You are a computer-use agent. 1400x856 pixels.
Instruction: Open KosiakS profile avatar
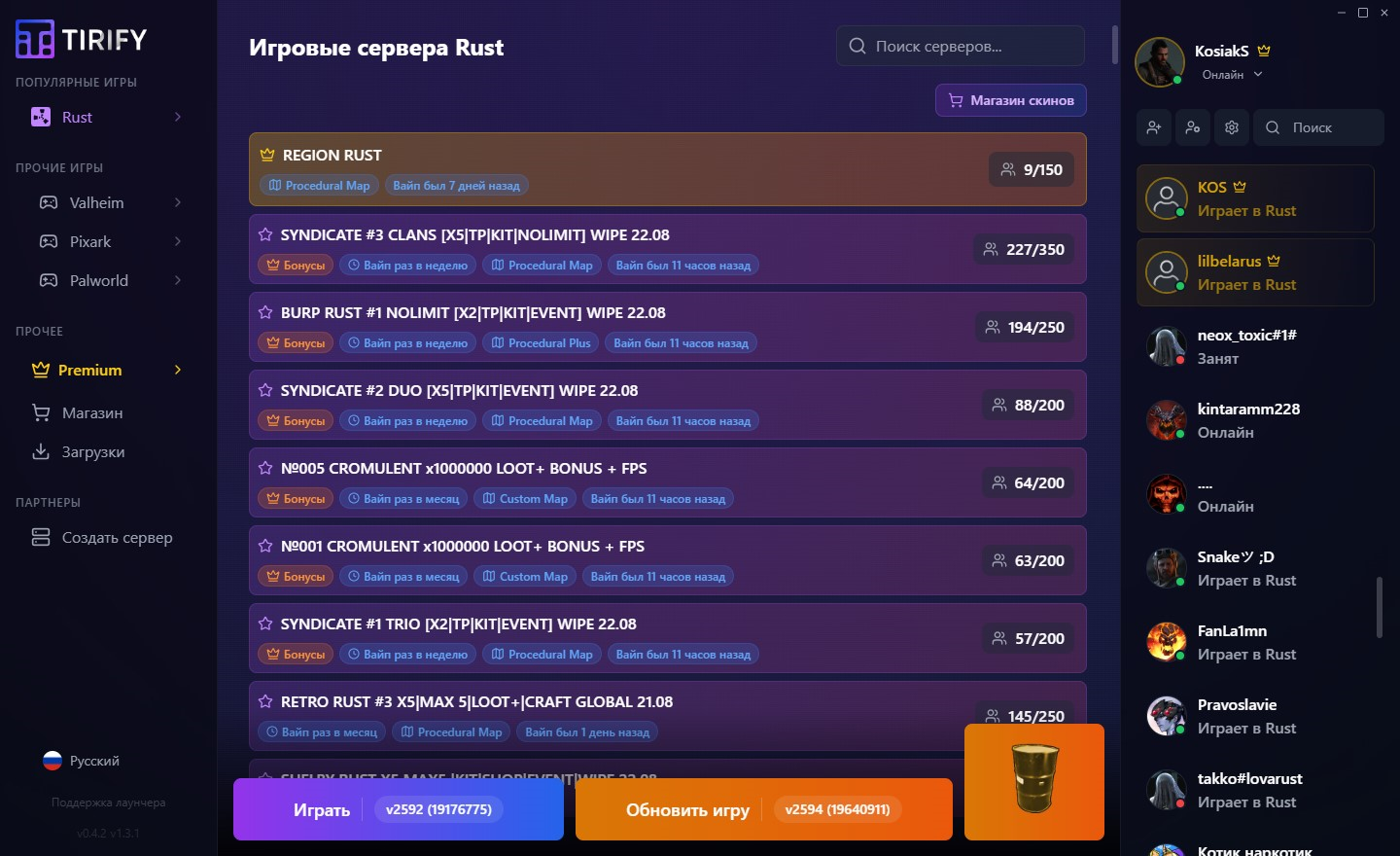tap(1160, 62)
